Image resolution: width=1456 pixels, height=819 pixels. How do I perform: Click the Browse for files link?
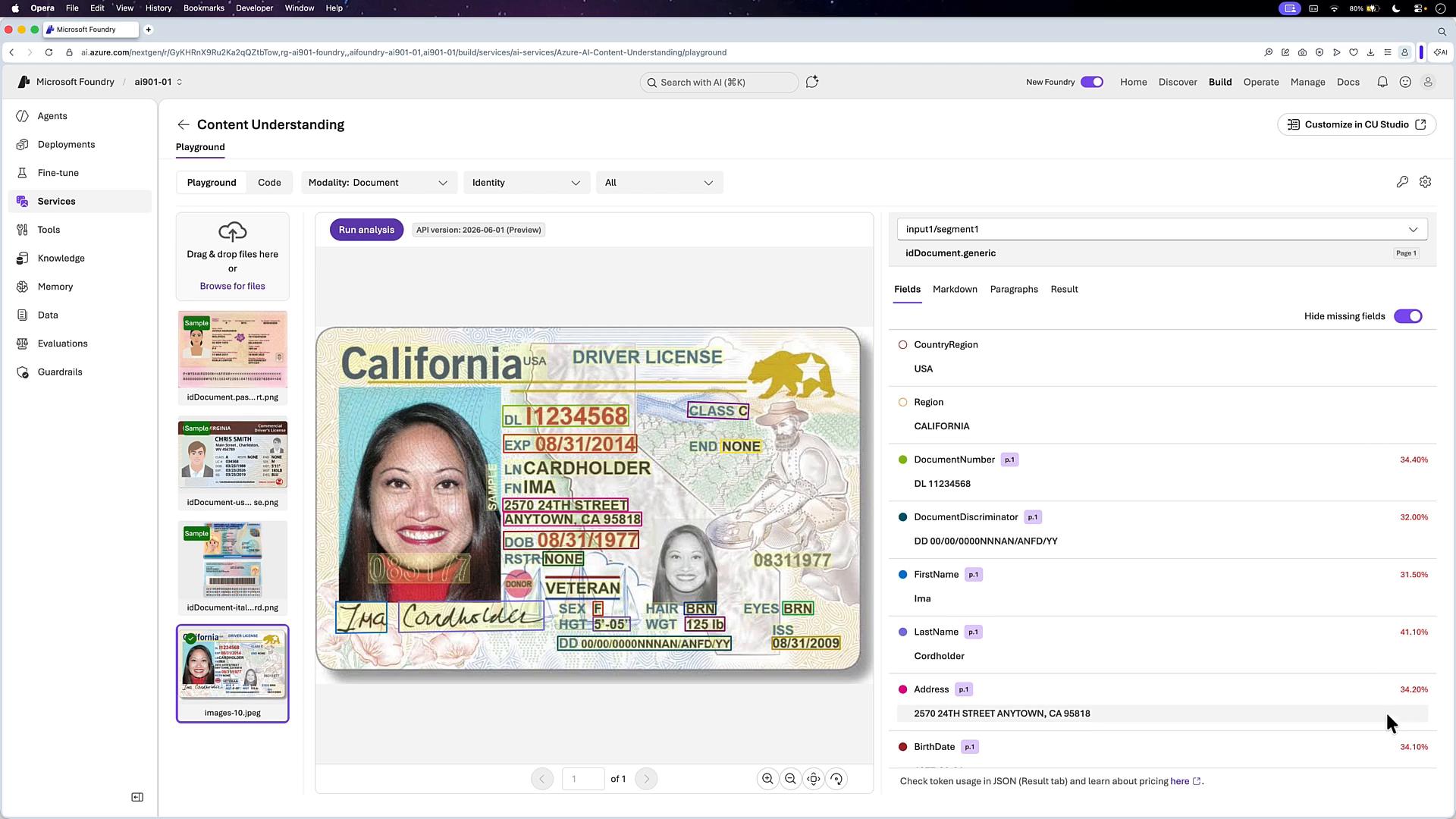[x=233, y=287]
